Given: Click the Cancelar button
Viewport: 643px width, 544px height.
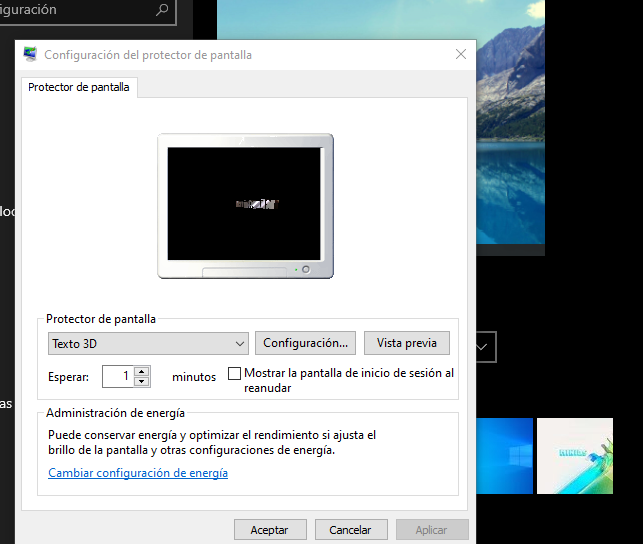Looking at the screenshot, I should pos(350,530).
